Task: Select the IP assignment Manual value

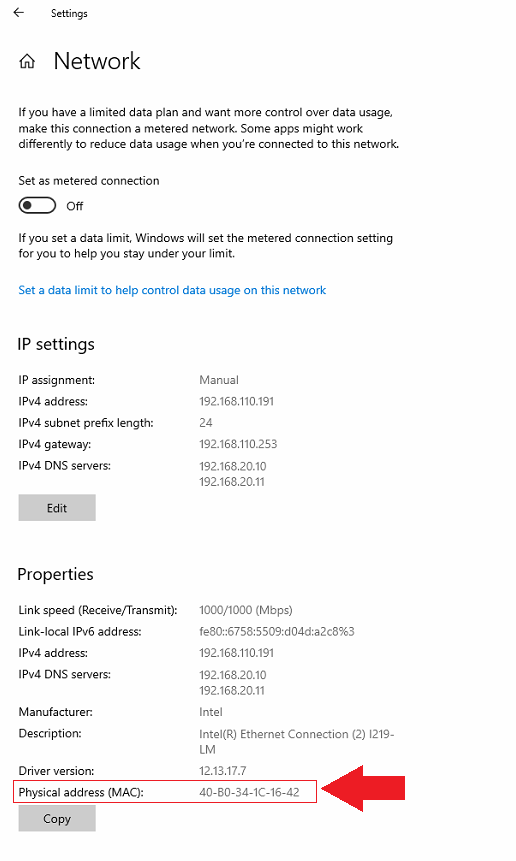Action: [x=219, y=380]
